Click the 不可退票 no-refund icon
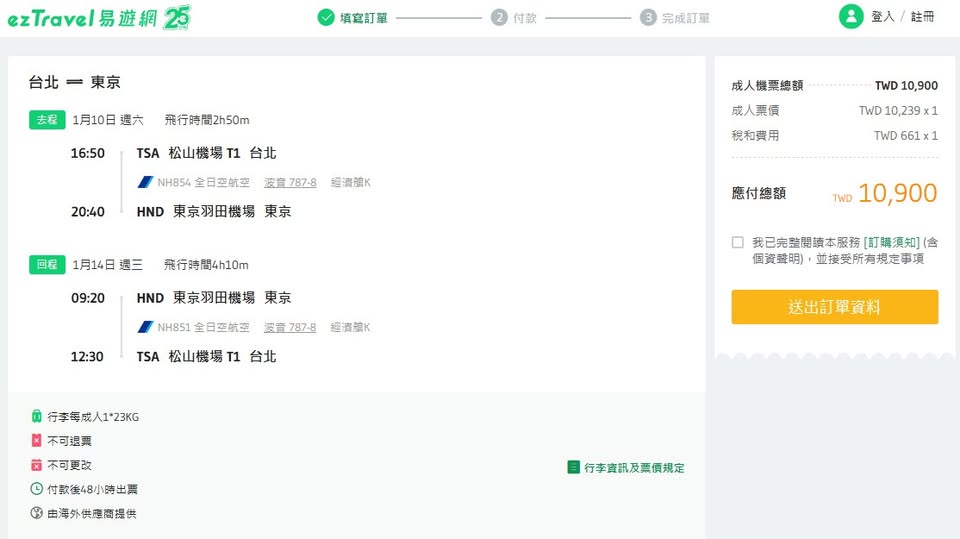 click(x=37, y=440)
